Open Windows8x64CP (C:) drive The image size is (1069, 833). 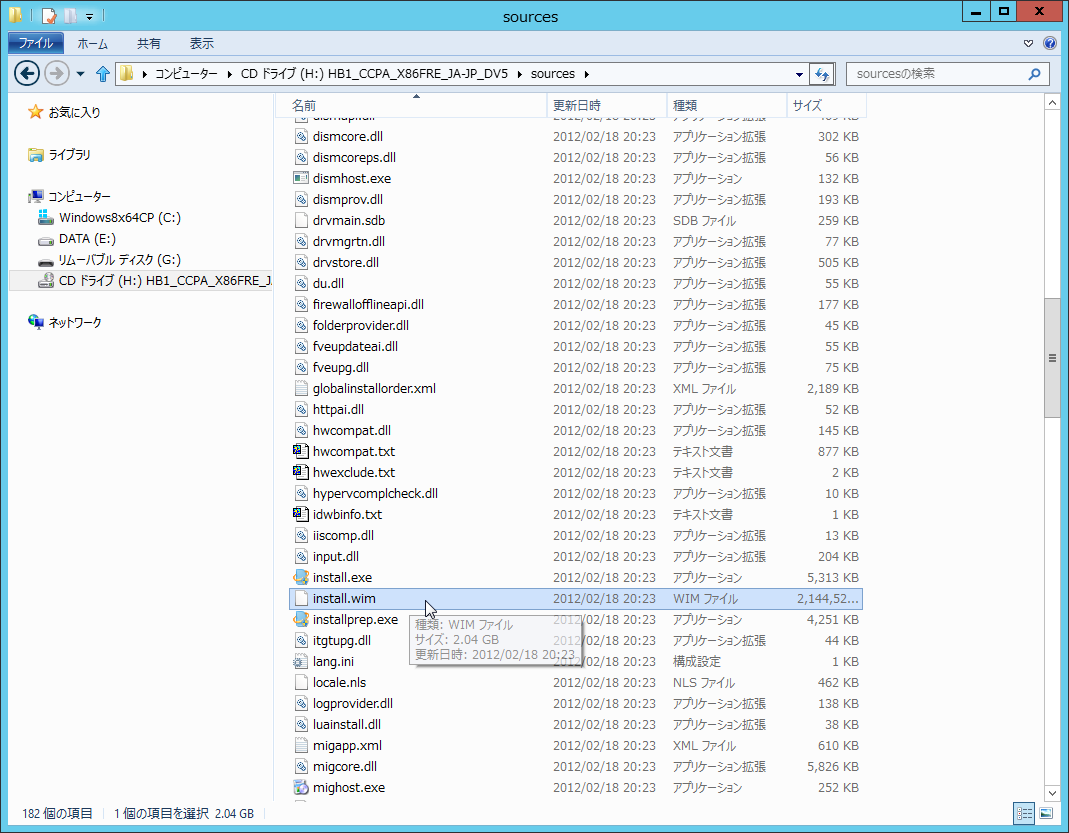(119, 217)
